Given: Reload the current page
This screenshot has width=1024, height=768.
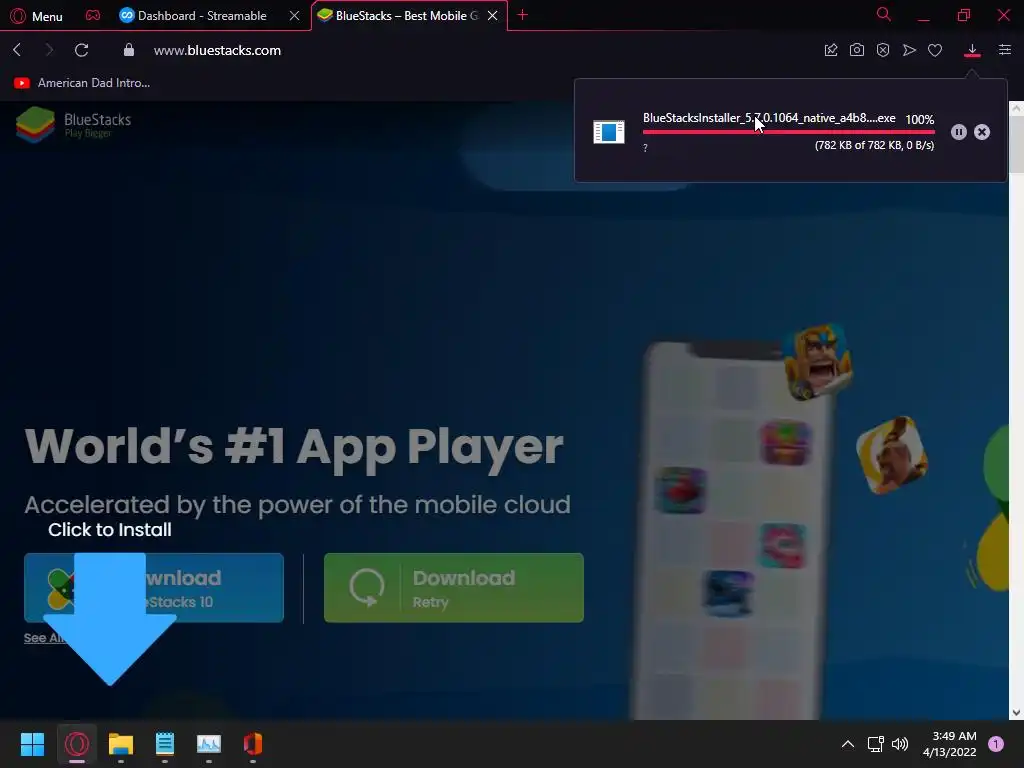Looking at the screenshot, I should point(82,50).
